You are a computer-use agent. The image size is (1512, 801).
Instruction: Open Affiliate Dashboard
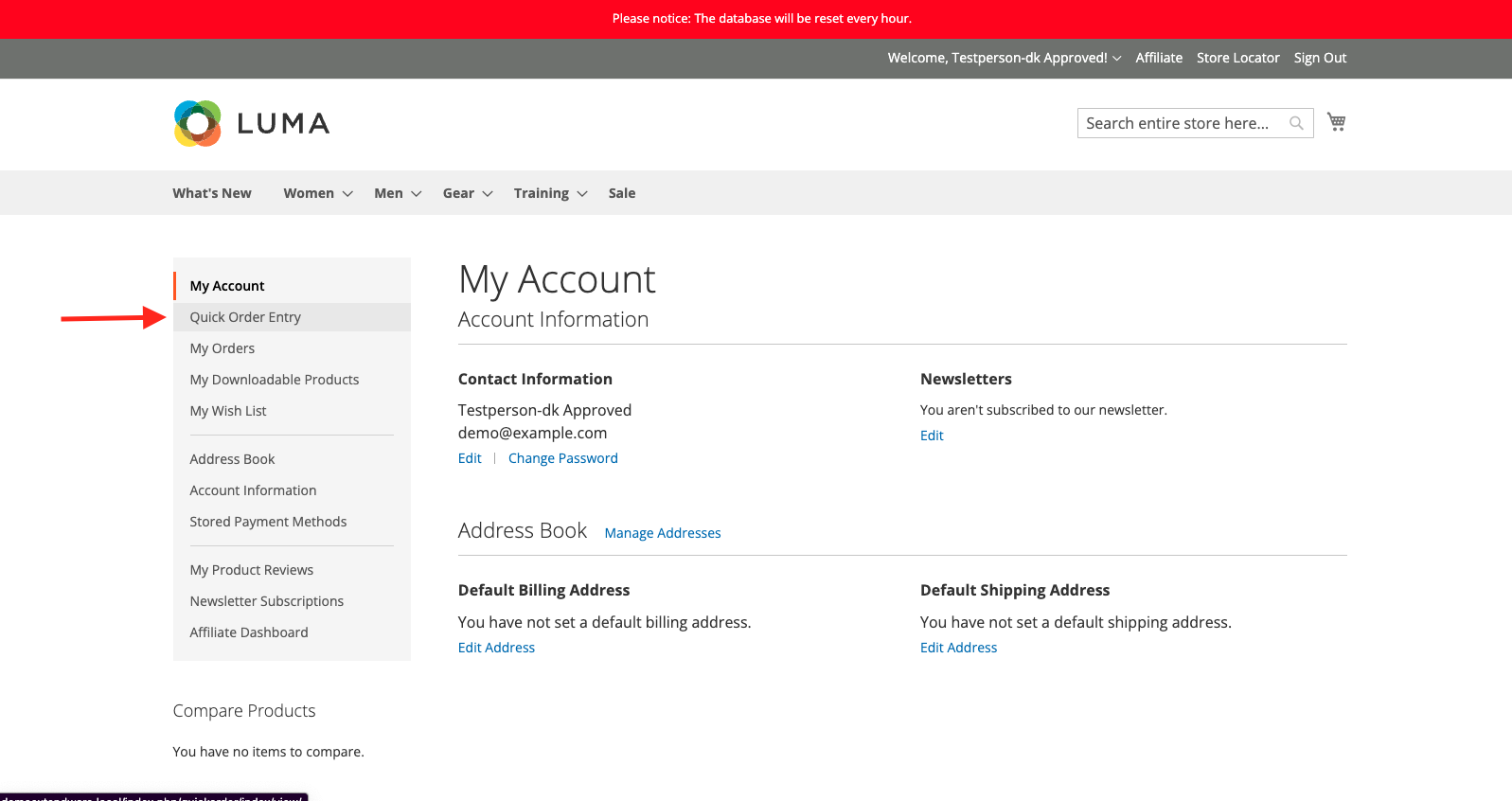tap(249, 632)
